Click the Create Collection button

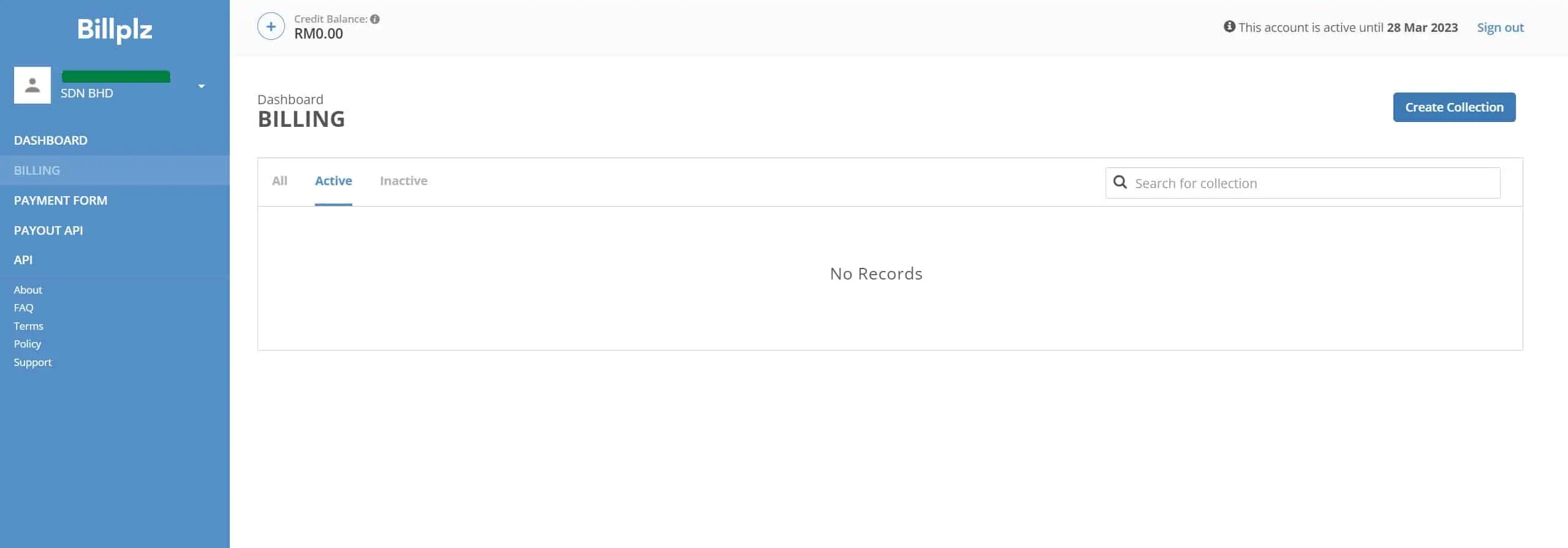[x=1454, y=107]
